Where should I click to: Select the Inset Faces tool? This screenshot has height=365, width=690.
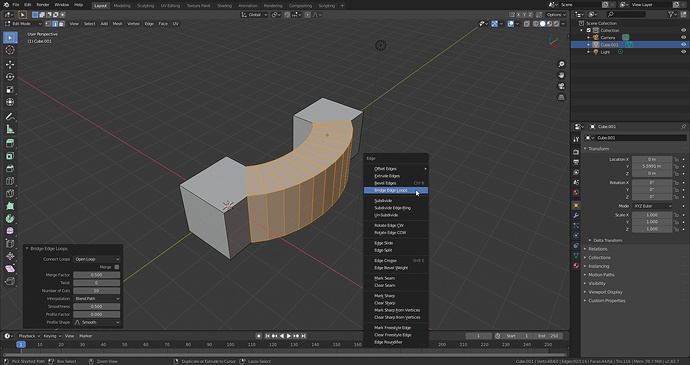tap(10, 156)
